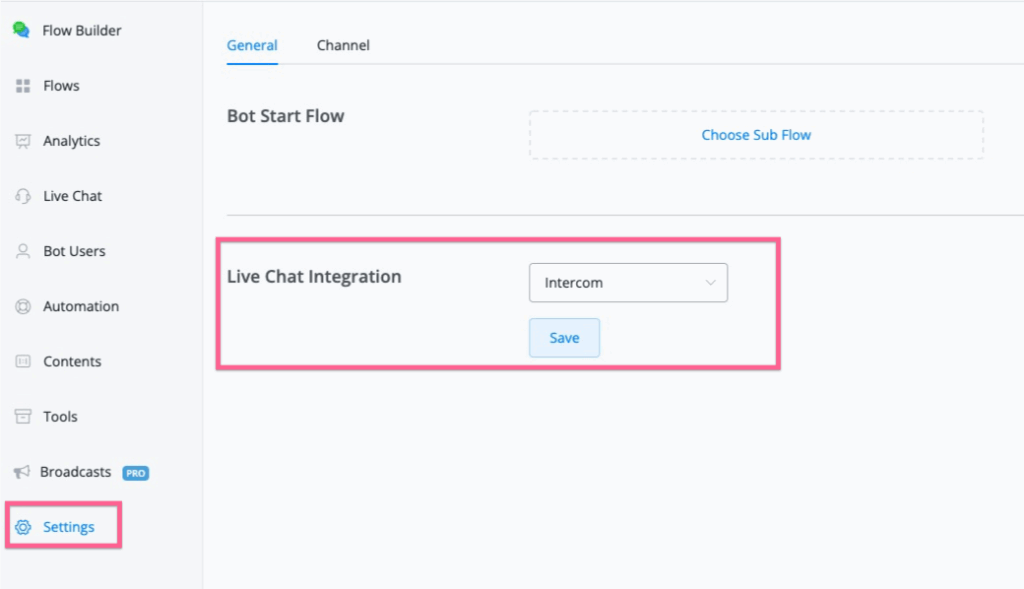Screen dimensions: 1024x589
Task: Expand dropdown using the chevron arrow
Action: coord(711,283)
